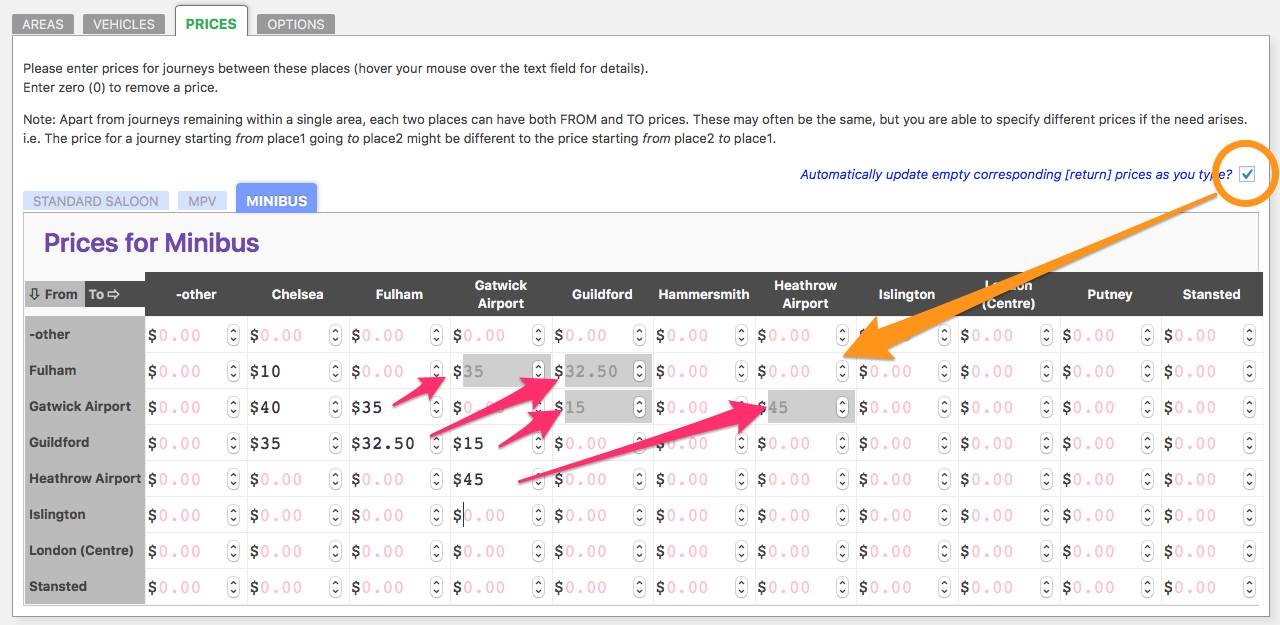Click the 'Chelsea' column header
The image size is (1280, 625).
[x=297, y=294]
